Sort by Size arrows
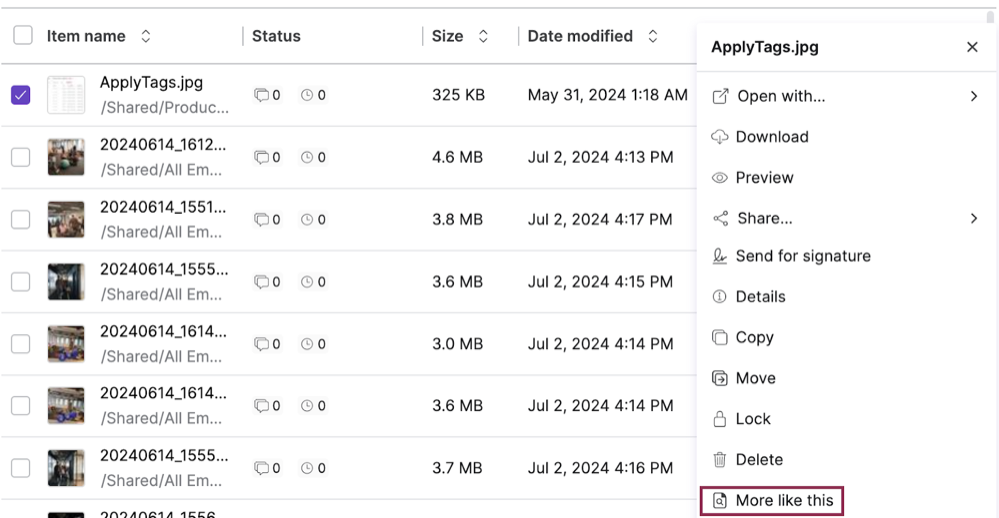The image size is (999, 518). pos(484,36)
